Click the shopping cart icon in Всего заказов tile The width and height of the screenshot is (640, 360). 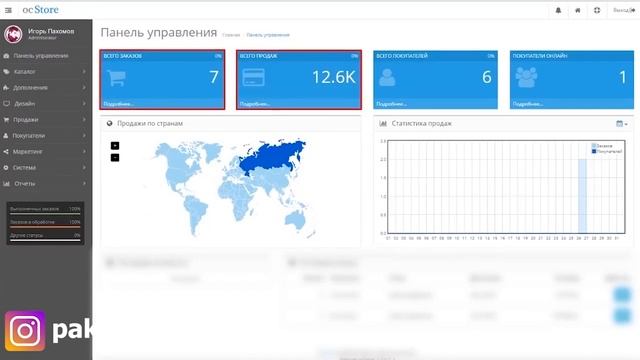[116, 78]
